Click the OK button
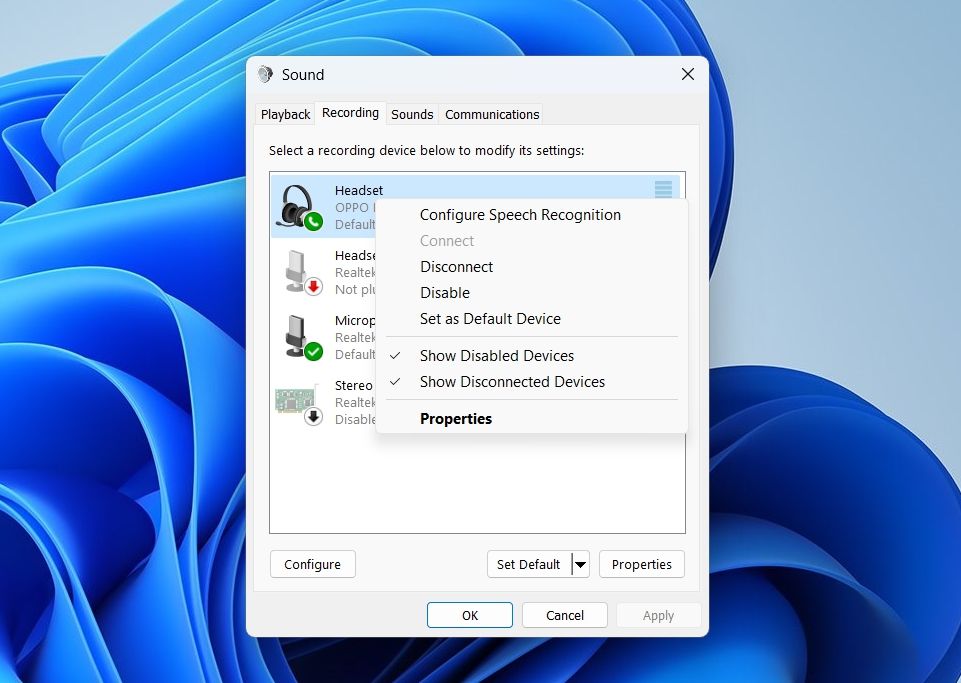Image resolution: width=961 pixels, height=683 pixels. (x=470, y=616)
